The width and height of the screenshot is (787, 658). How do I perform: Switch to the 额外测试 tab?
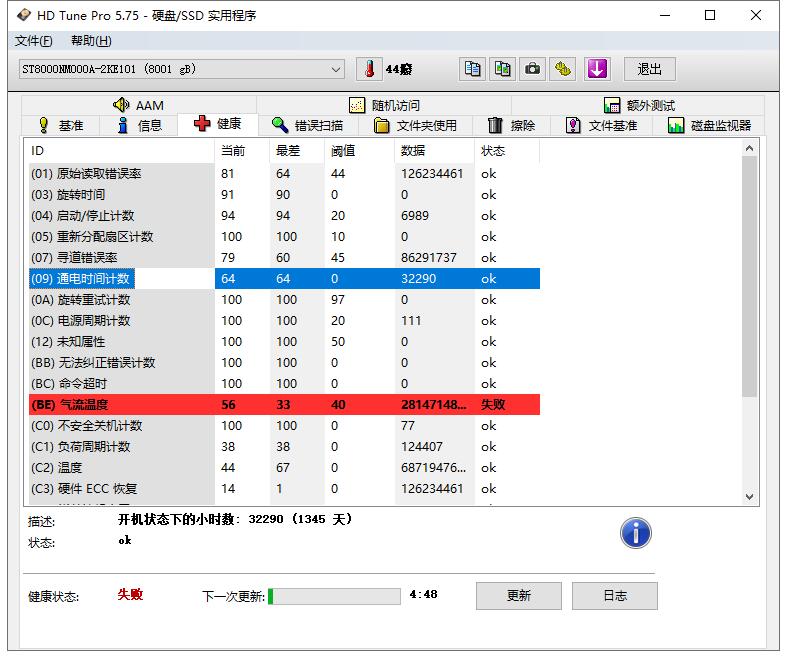[639, 105]
